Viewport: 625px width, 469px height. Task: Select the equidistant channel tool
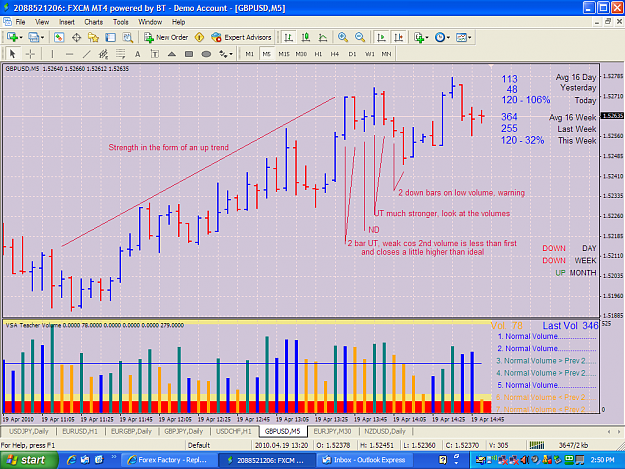point(103,54)
